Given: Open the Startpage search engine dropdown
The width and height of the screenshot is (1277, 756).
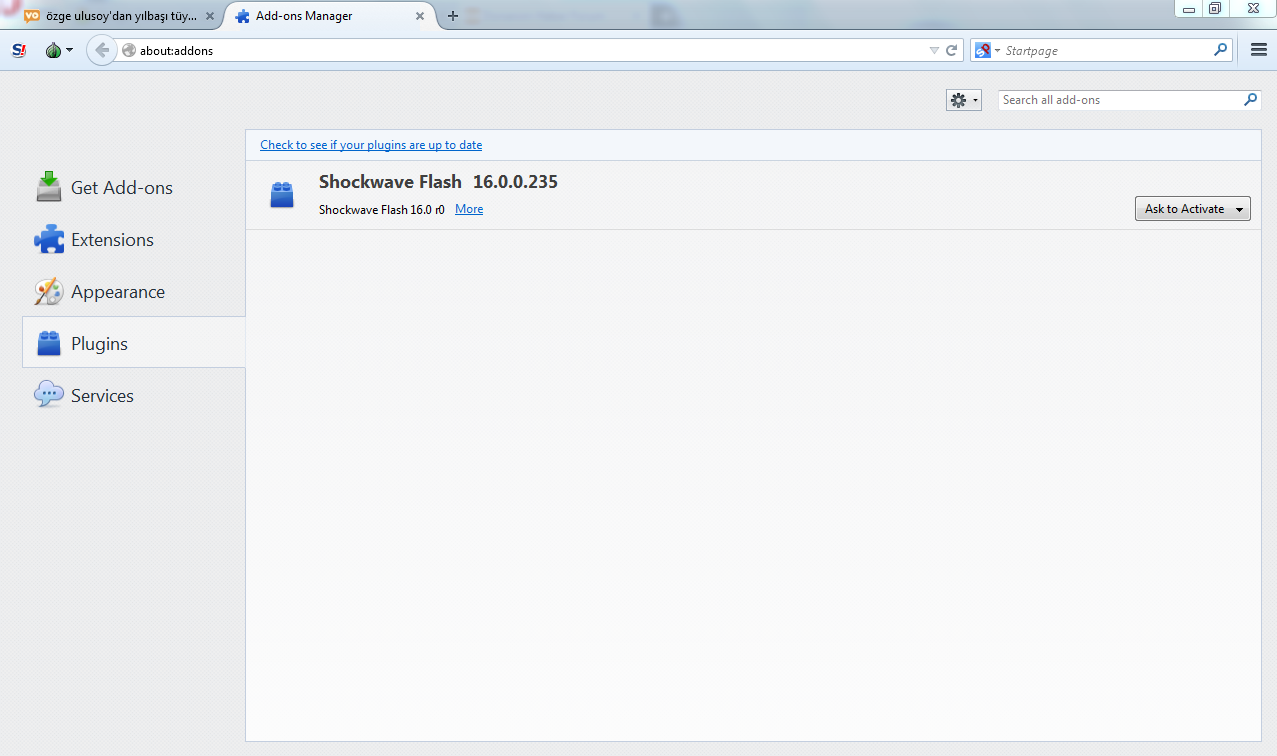Looking at the screenshot, I should (988, 50).
